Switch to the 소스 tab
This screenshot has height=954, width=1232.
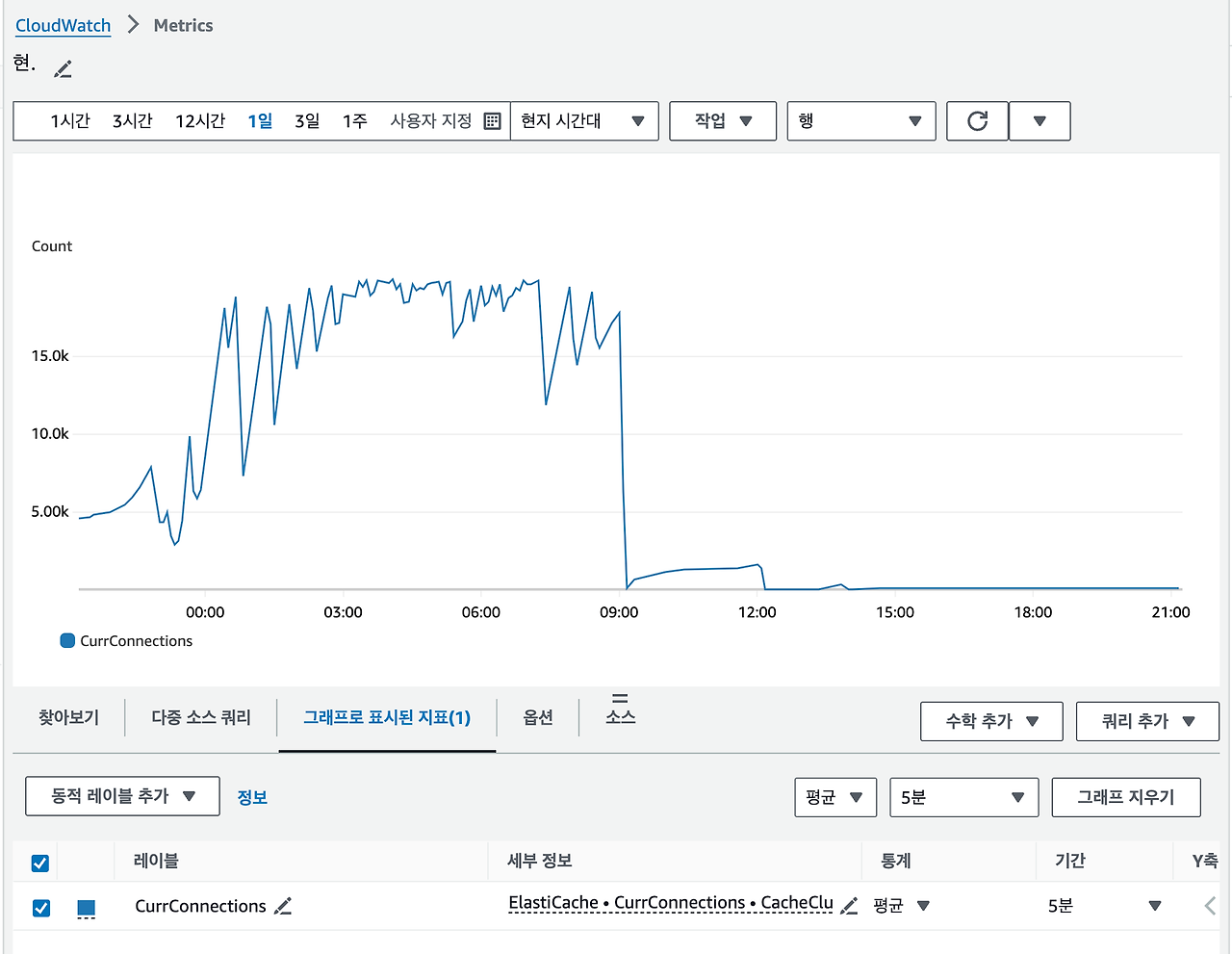[x=620, y=716]
